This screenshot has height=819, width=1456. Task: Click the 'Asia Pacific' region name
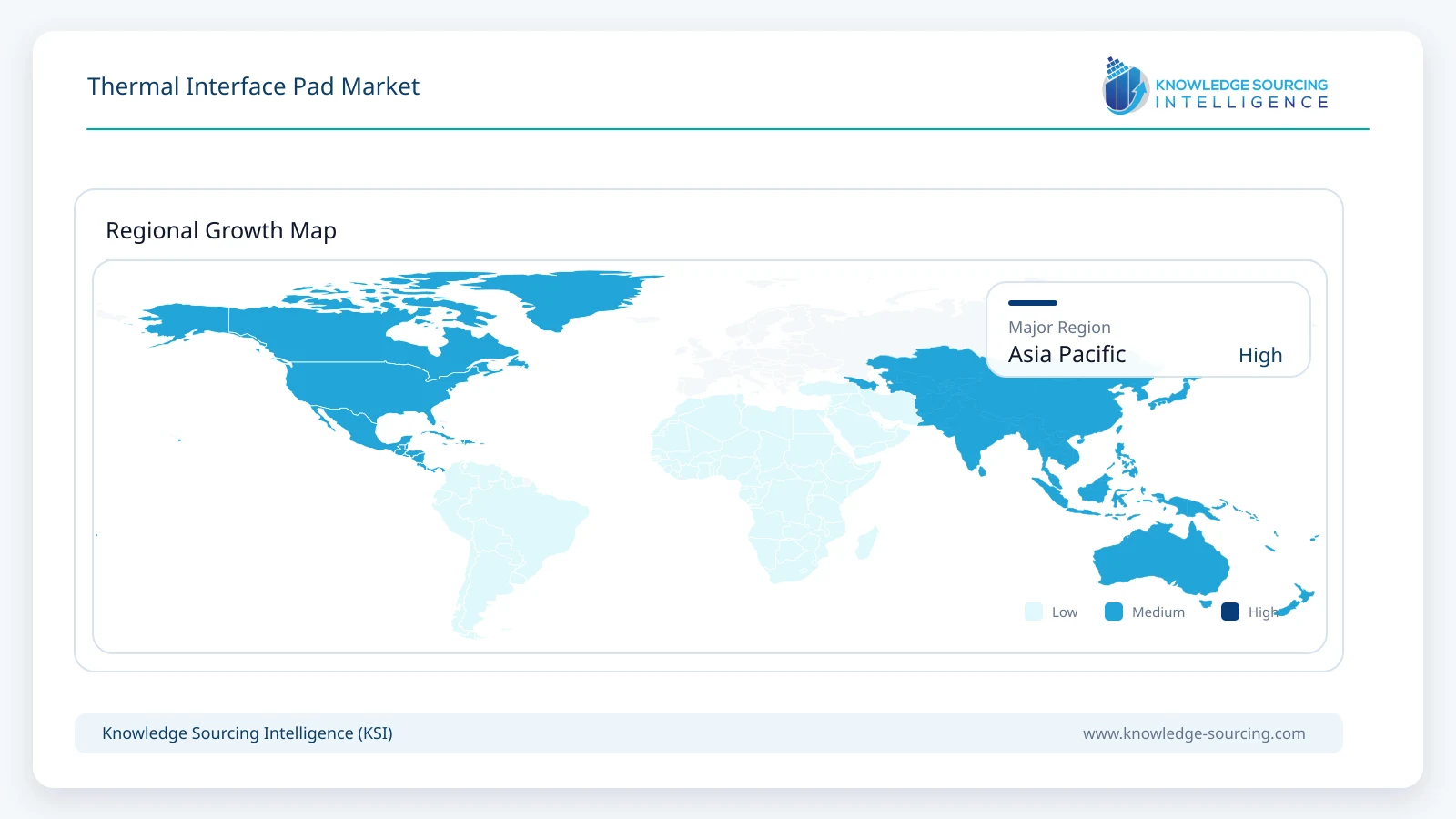point(1067,355)
